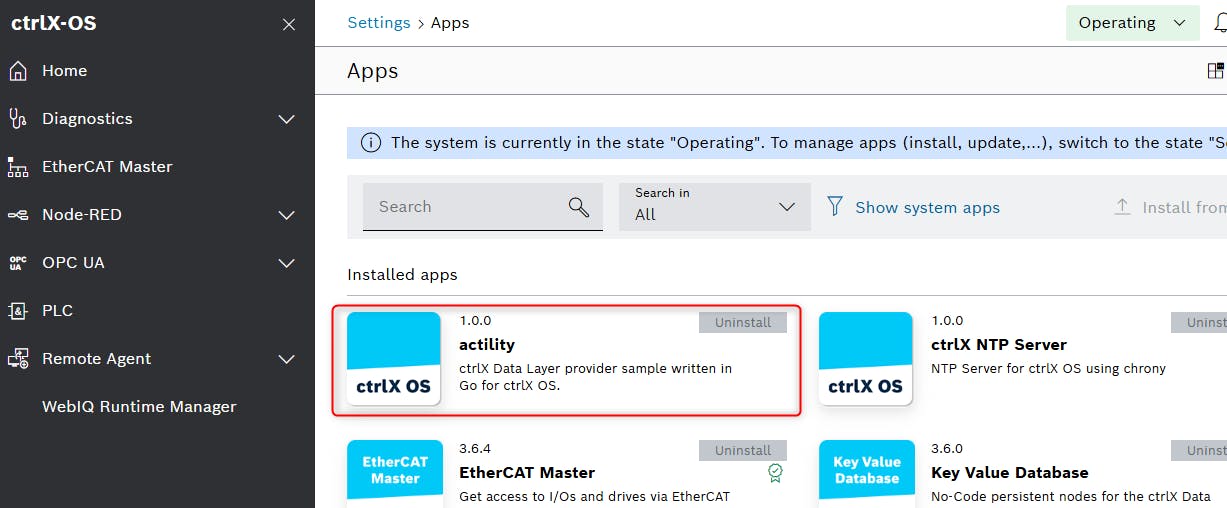Click the Node-RED sidebar icon

[18, 215]
